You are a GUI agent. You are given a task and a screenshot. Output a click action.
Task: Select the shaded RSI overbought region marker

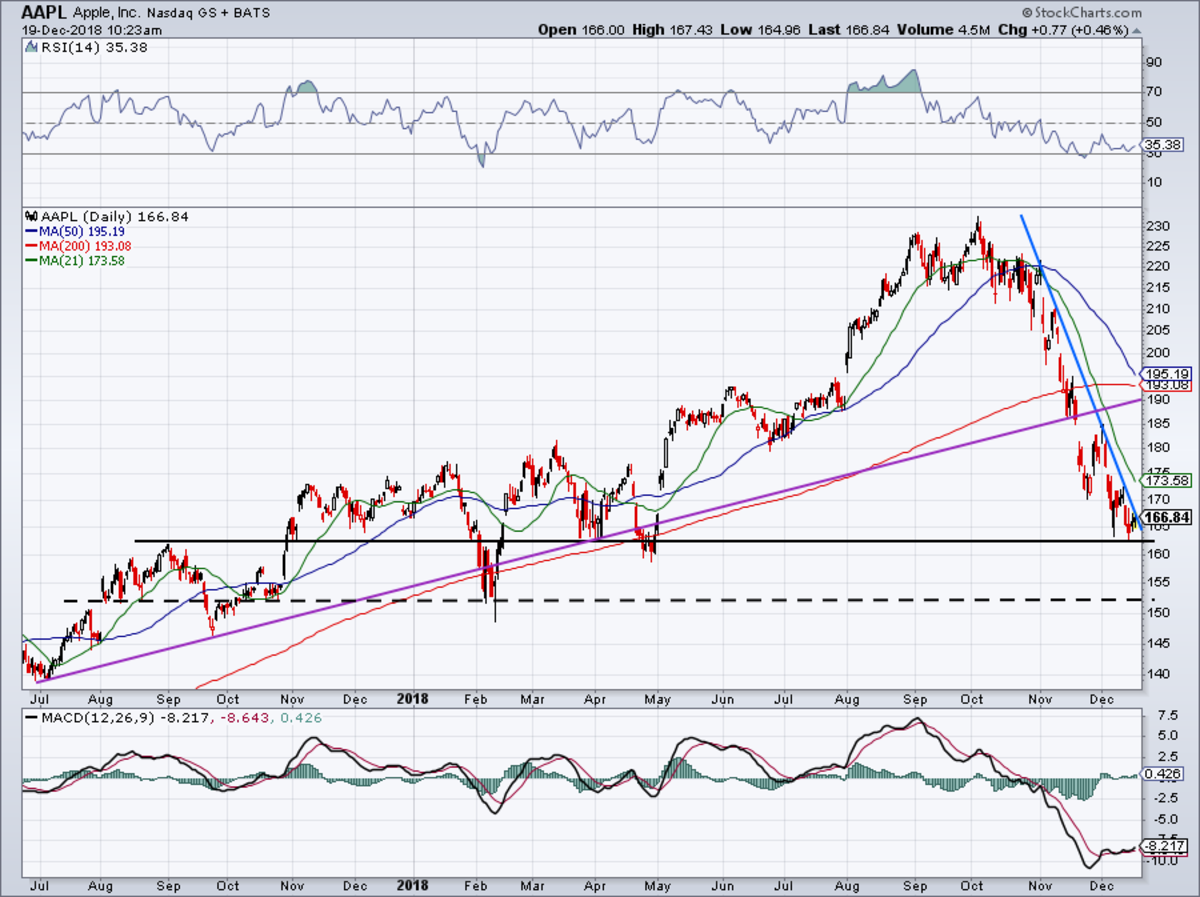click(884, 87)
